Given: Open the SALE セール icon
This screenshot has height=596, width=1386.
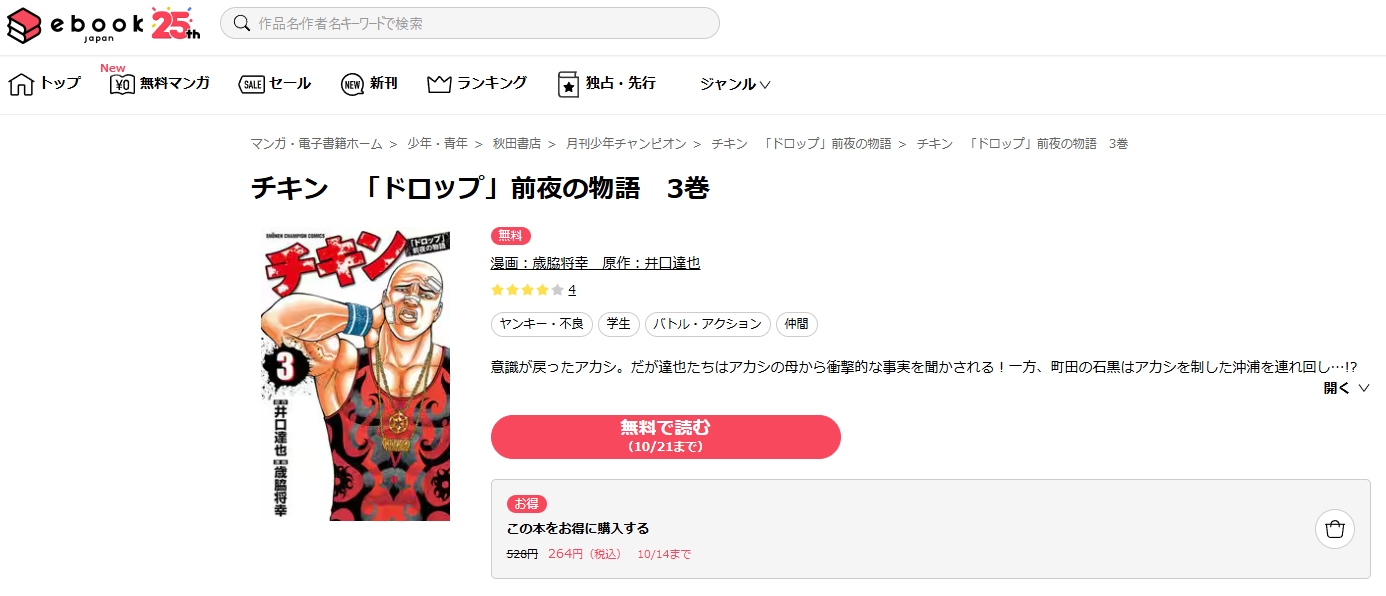Looking at the screenshot, I should 252,84.
